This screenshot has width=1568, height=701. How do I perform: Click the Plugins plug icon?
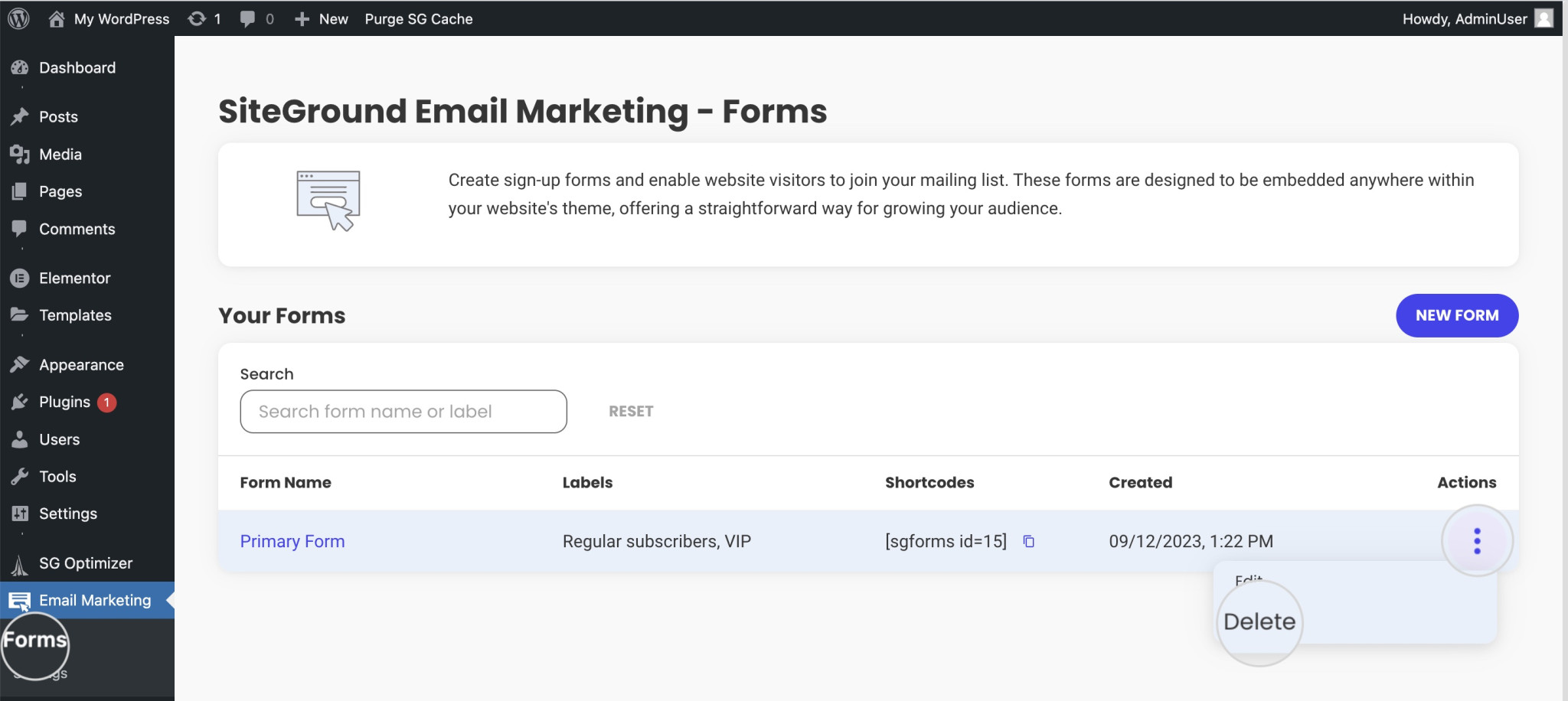pos(20,402)
